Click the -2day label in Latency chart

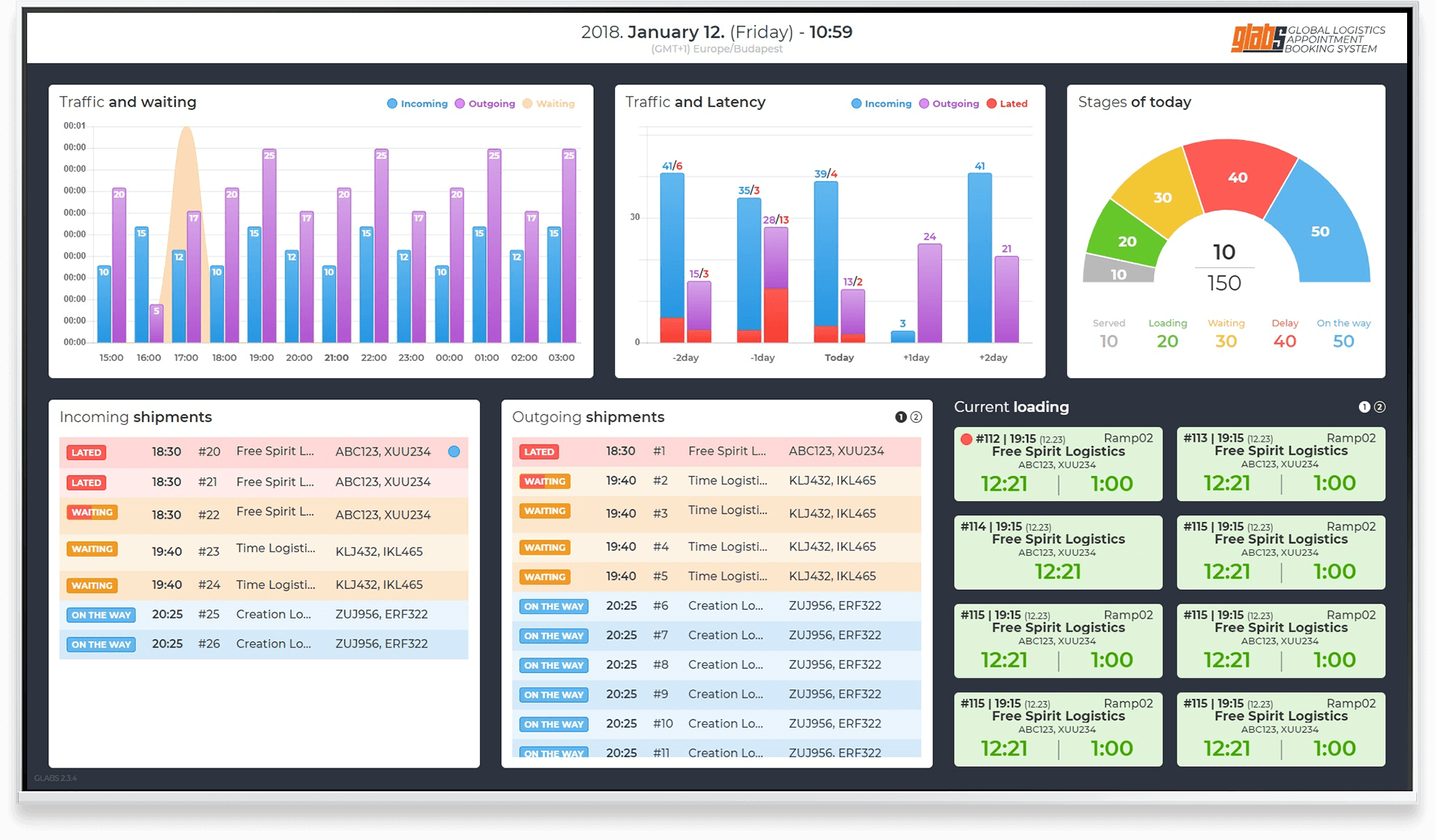(x=685, y=358)
